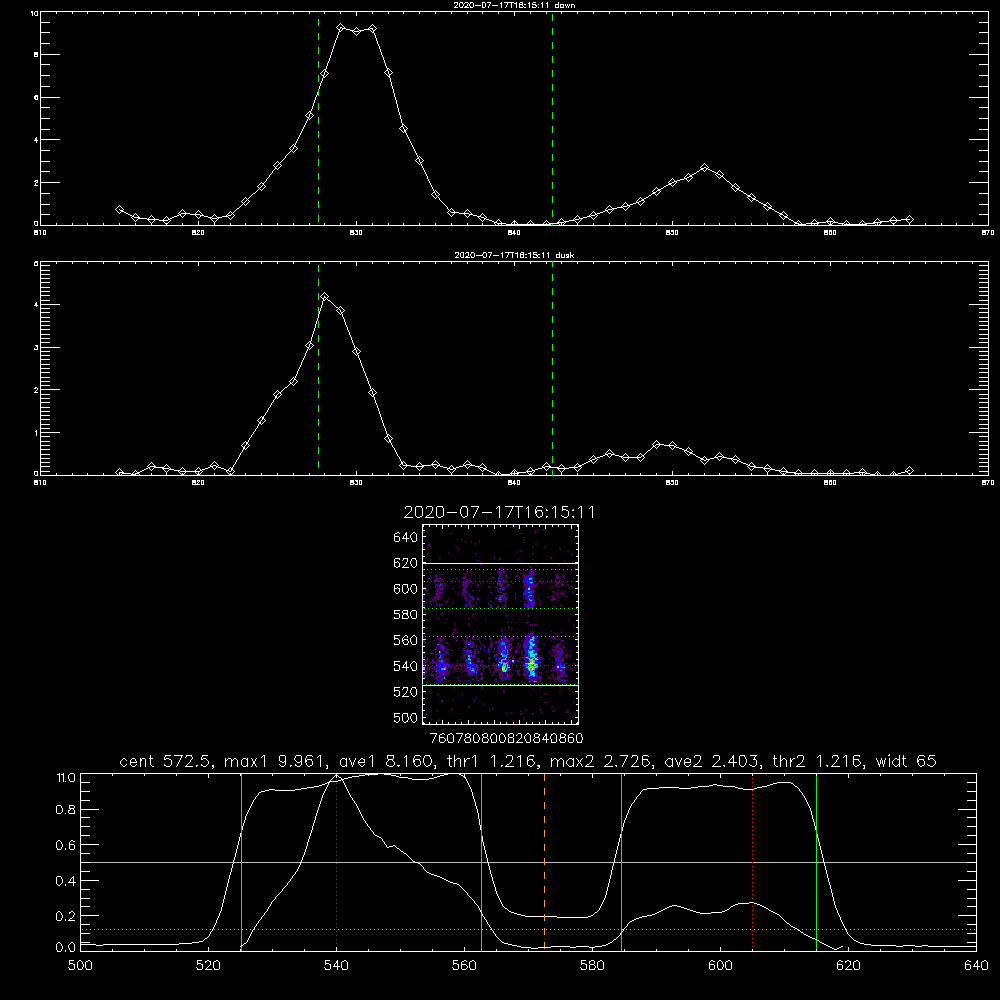
Task: Click the '560' y-axis label beside the heatmap
Action: [405, 640]
